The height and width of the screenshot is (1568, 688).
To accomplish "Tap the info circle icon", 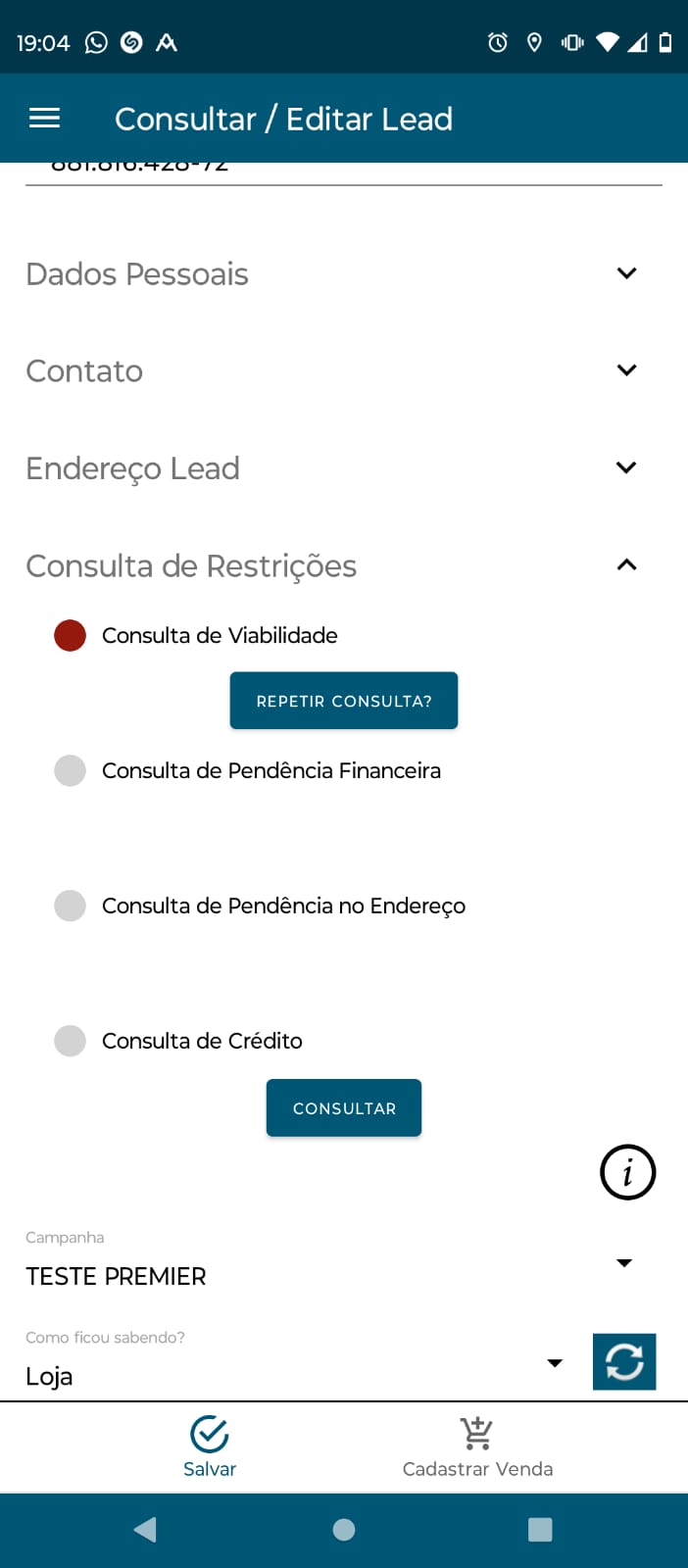I will (x=627, y=1171).
